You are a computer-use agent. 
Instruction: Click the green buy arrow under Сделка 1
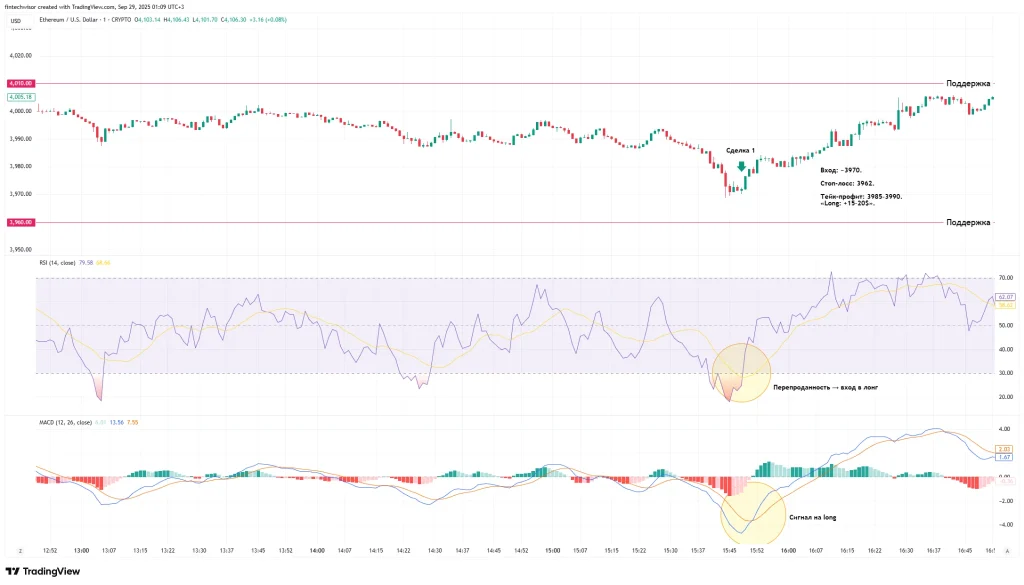pyautogui.click(x=740, y=166)
